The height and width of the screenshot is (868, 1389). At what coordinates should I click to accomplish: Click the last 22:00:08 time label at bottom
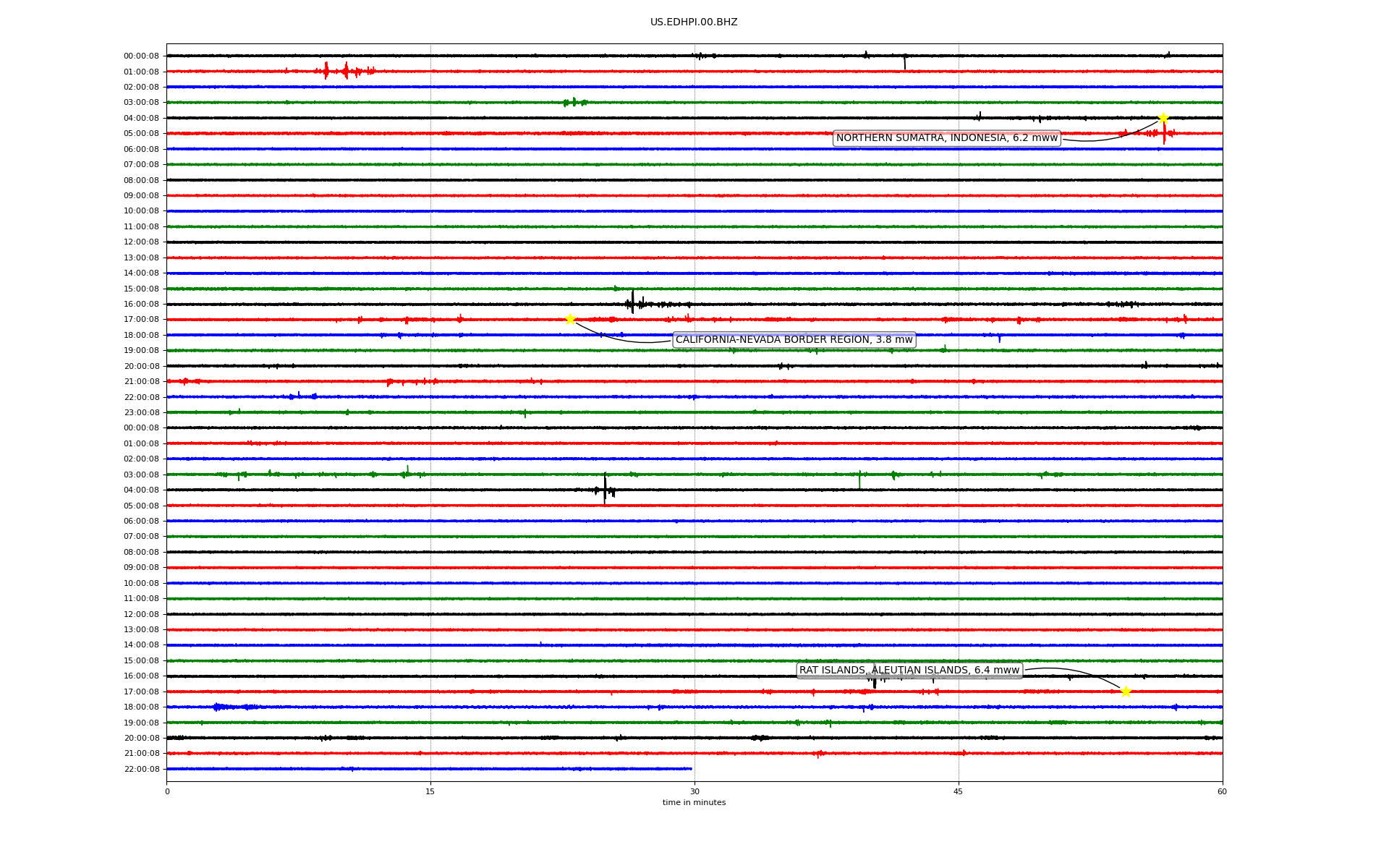pos(141,769)
